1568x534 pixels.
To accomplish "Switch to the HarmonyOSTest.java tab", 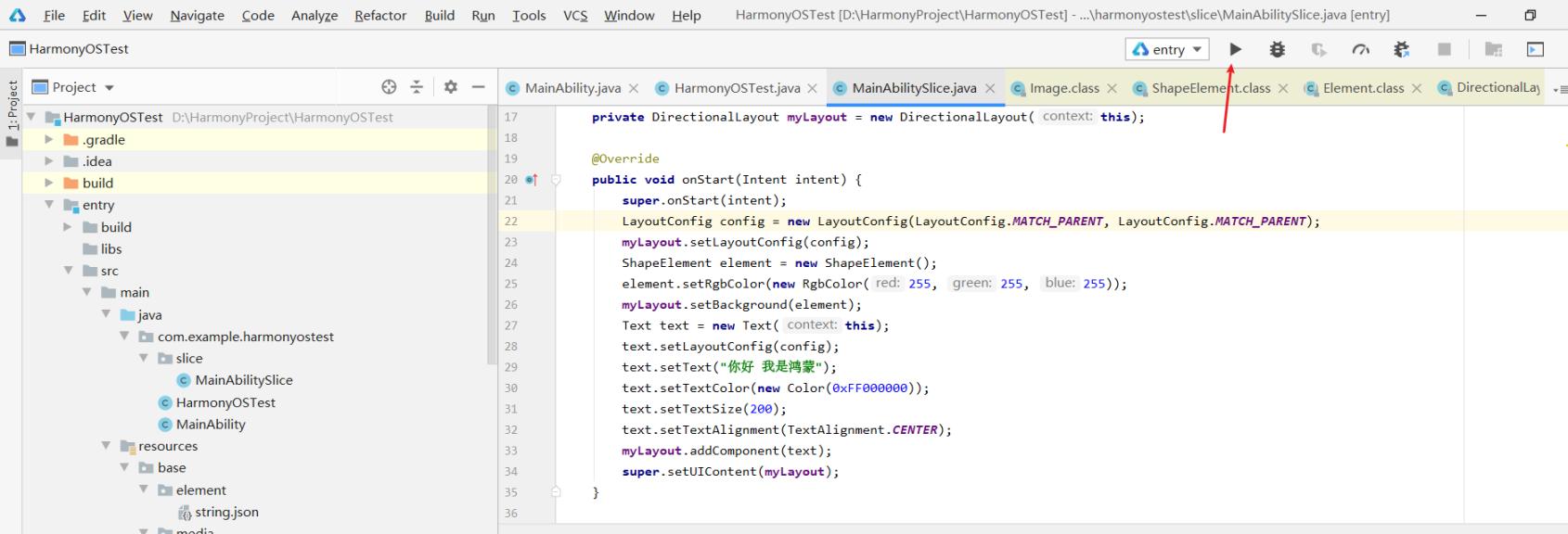I will point(736,88).
